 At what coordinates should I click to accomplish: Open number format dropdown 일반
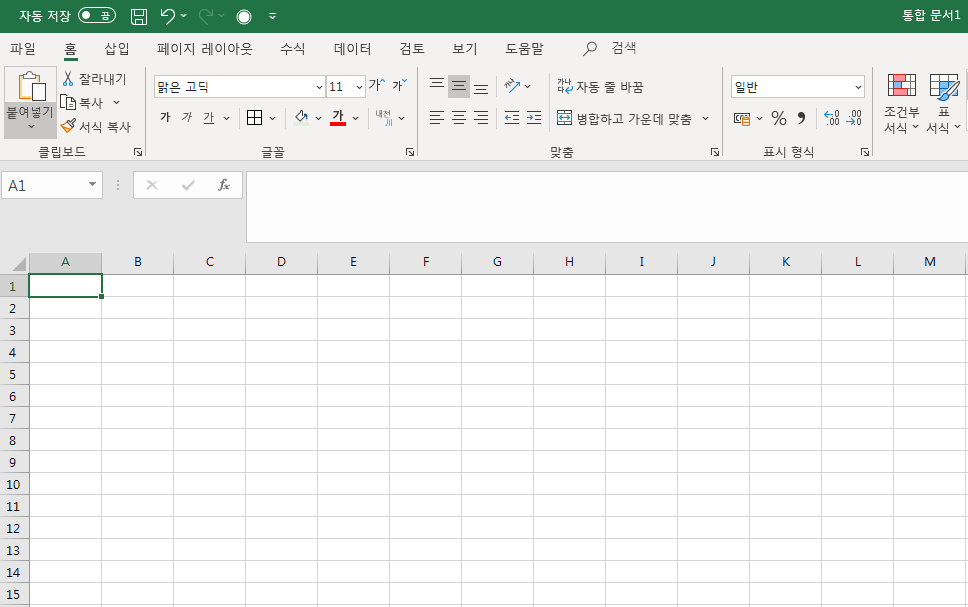click(x=858, y=87)
